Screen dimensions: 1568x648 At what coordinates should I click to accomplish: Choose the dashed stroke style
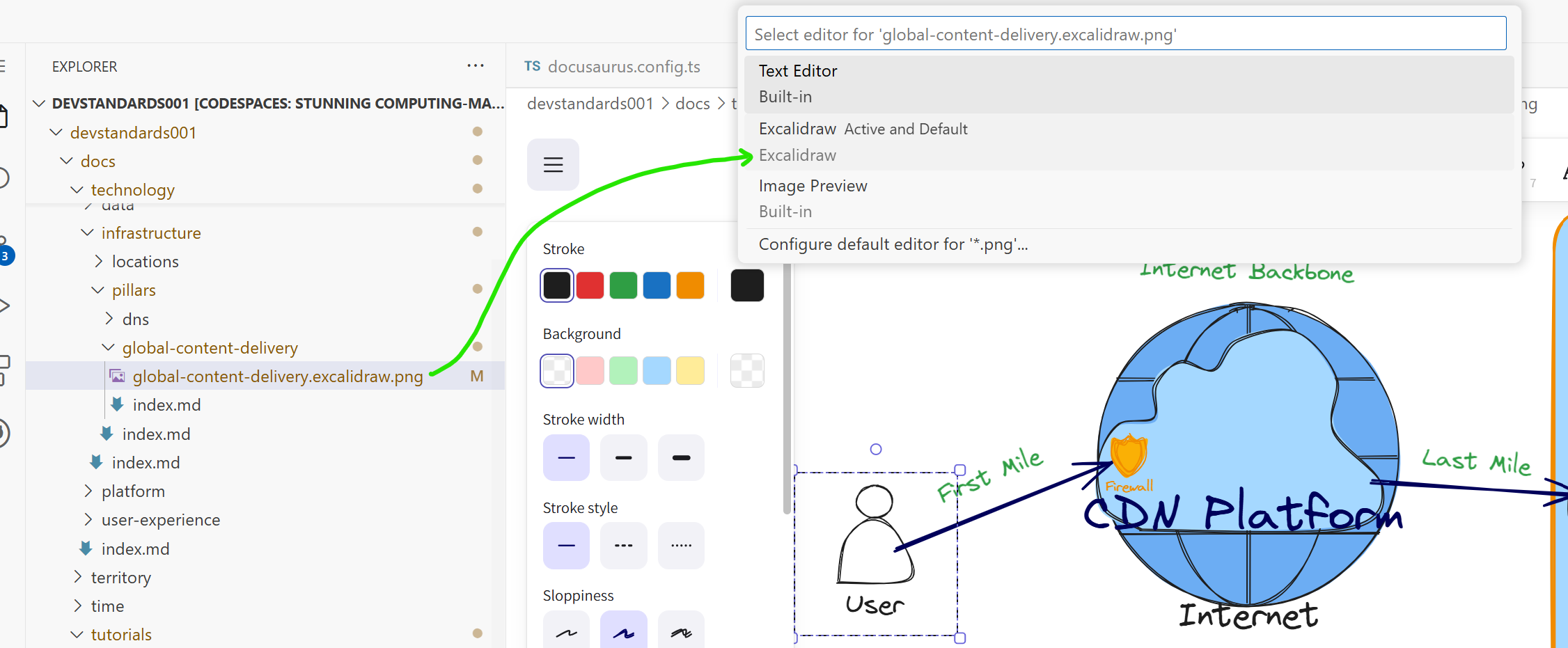[x=623, y=546]
